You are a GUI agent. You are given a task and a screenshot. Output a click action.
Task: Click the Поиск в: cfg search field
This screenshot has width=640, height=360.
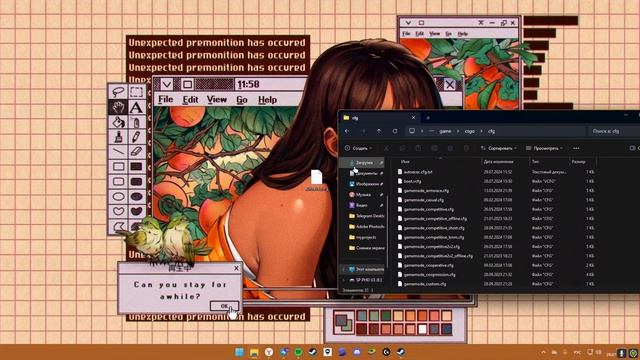(613, 131)
